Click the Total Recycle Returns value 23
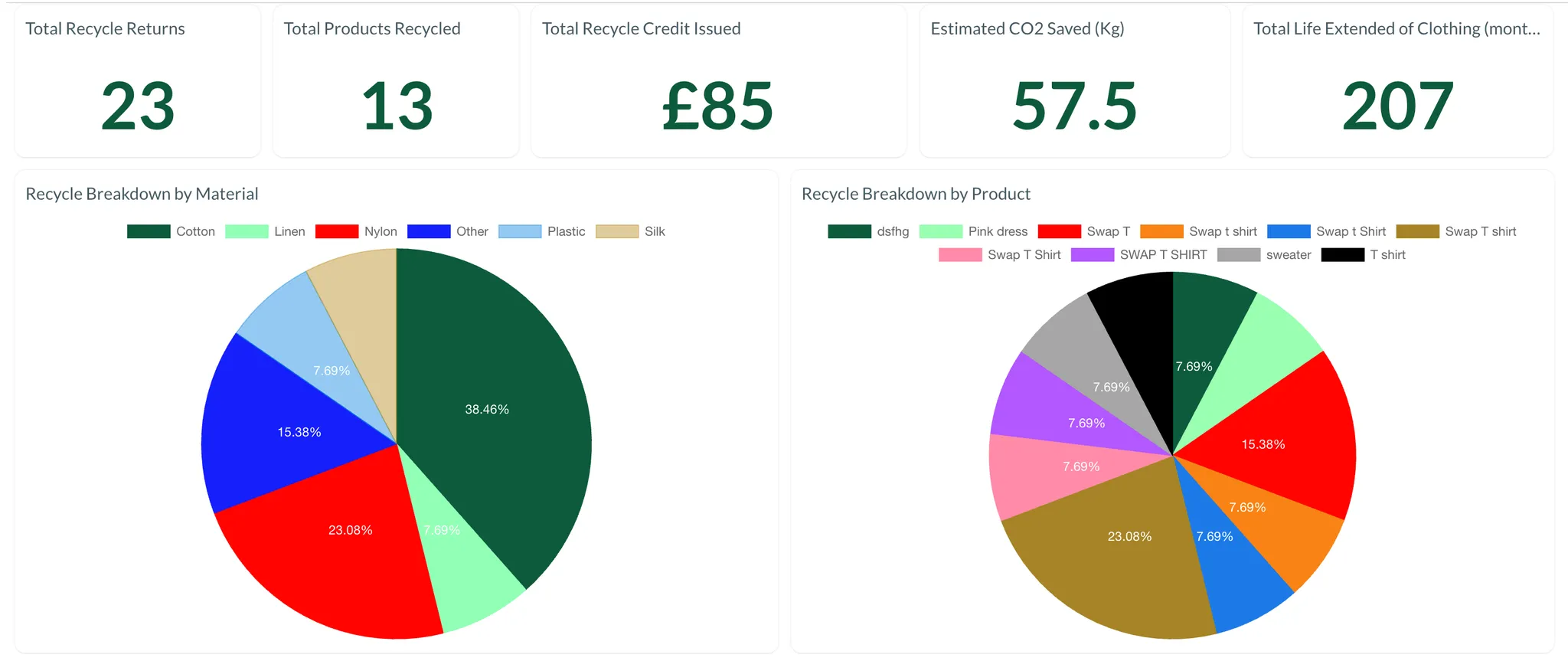 tap(138, 106)
